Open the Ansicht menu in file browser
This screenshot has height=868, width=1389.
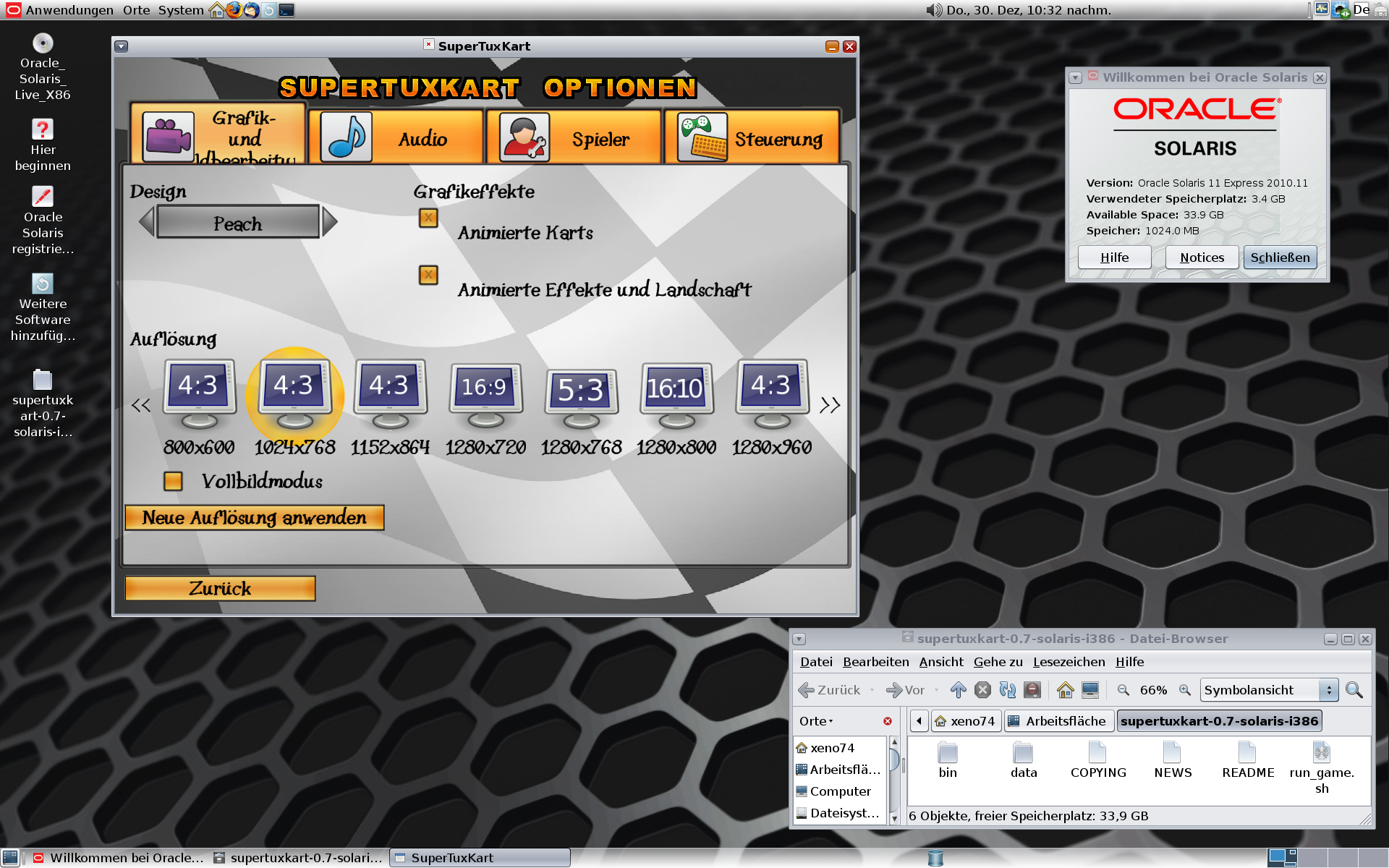click(x=940, y=662)
